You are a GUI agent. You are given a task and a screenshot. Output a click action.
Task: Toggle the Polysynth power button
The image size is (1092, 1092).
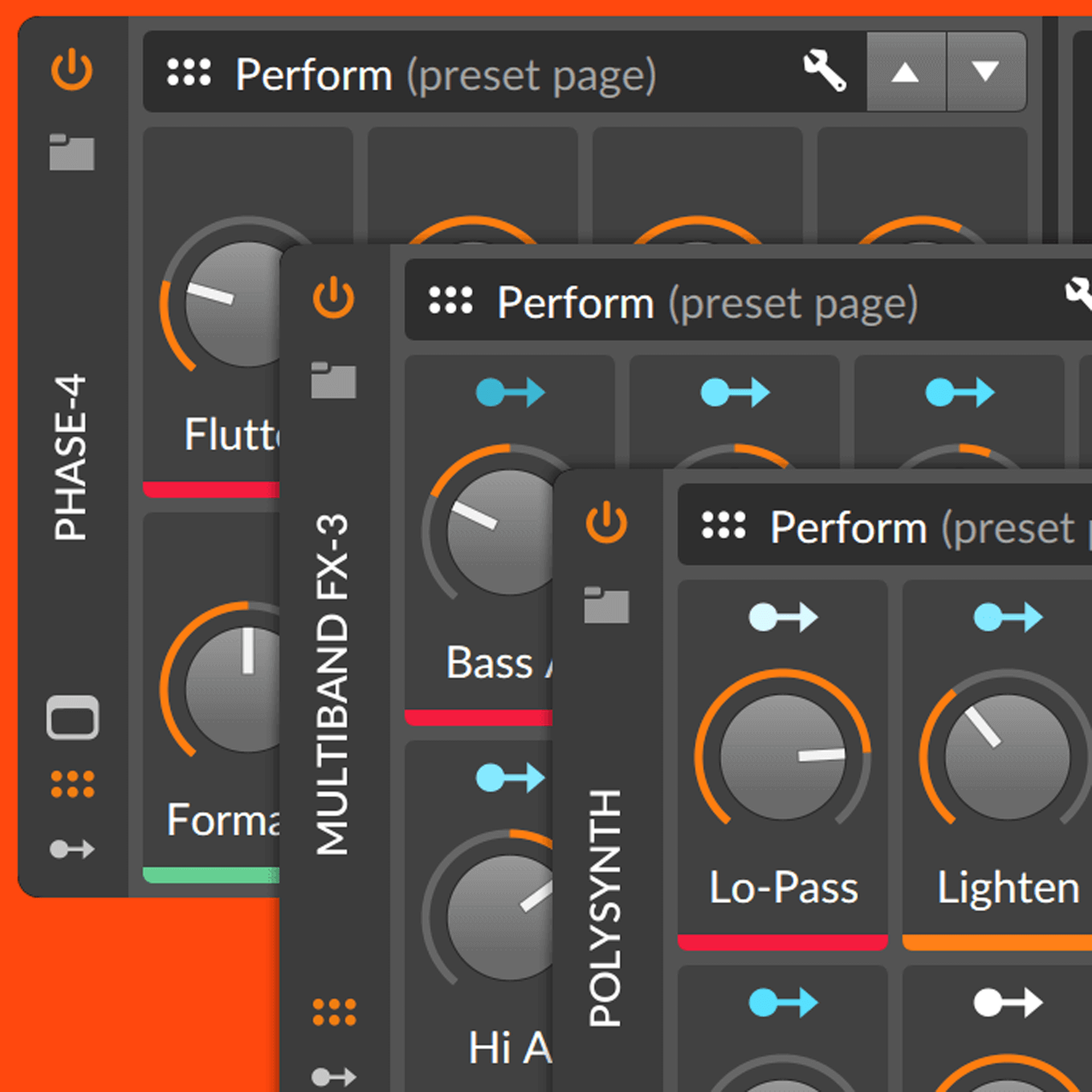tap(606, 523)
